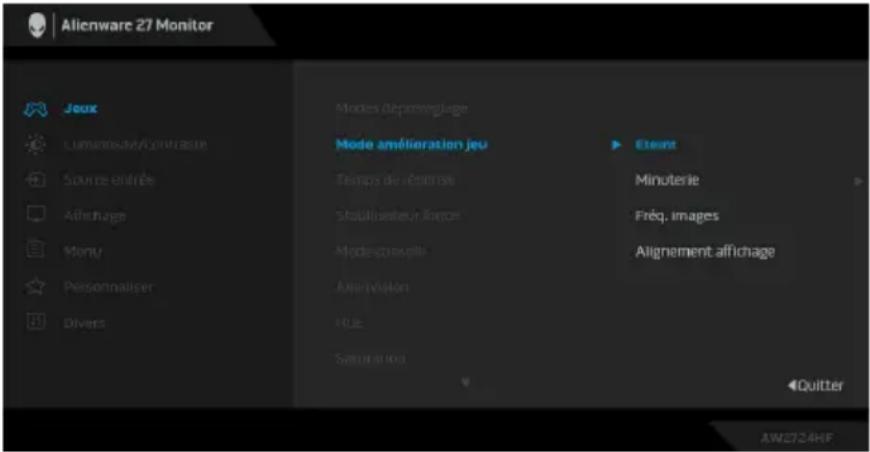Choose the Fréq. images option
870x452 pixels.
click(x=677, y=216)
